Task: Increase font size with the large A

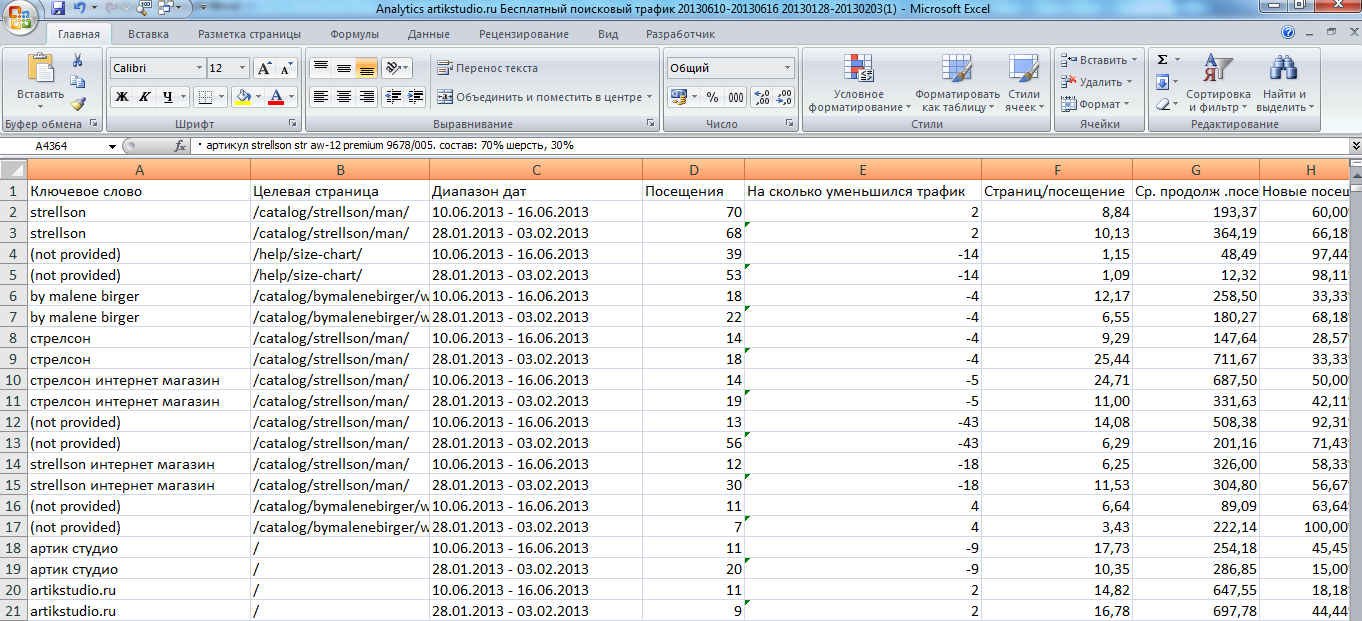Action: (x=264, y=68)
